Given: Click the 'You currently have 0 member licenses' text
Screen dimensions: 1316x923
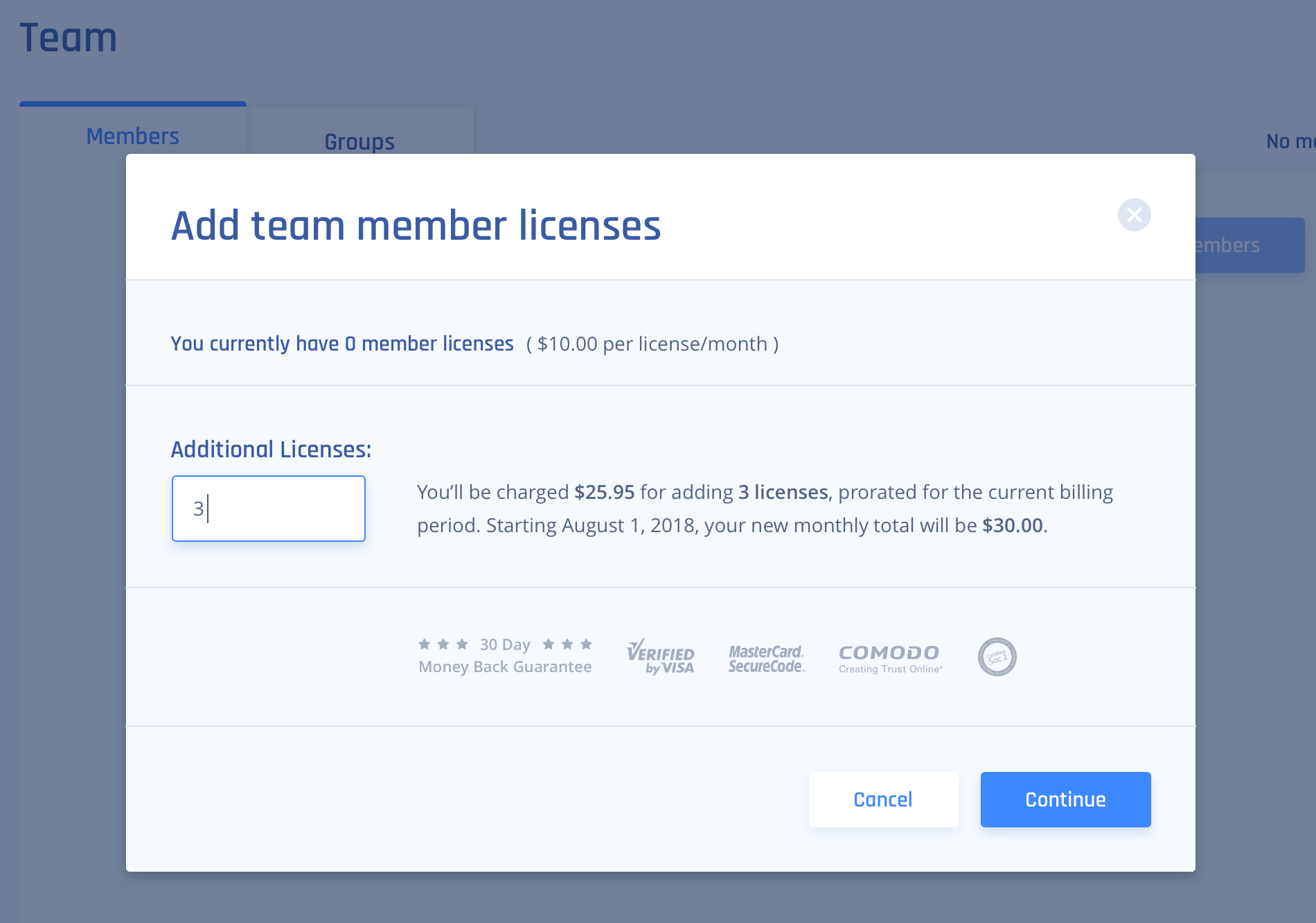Looking at the screenshot, I should point(342,344).
